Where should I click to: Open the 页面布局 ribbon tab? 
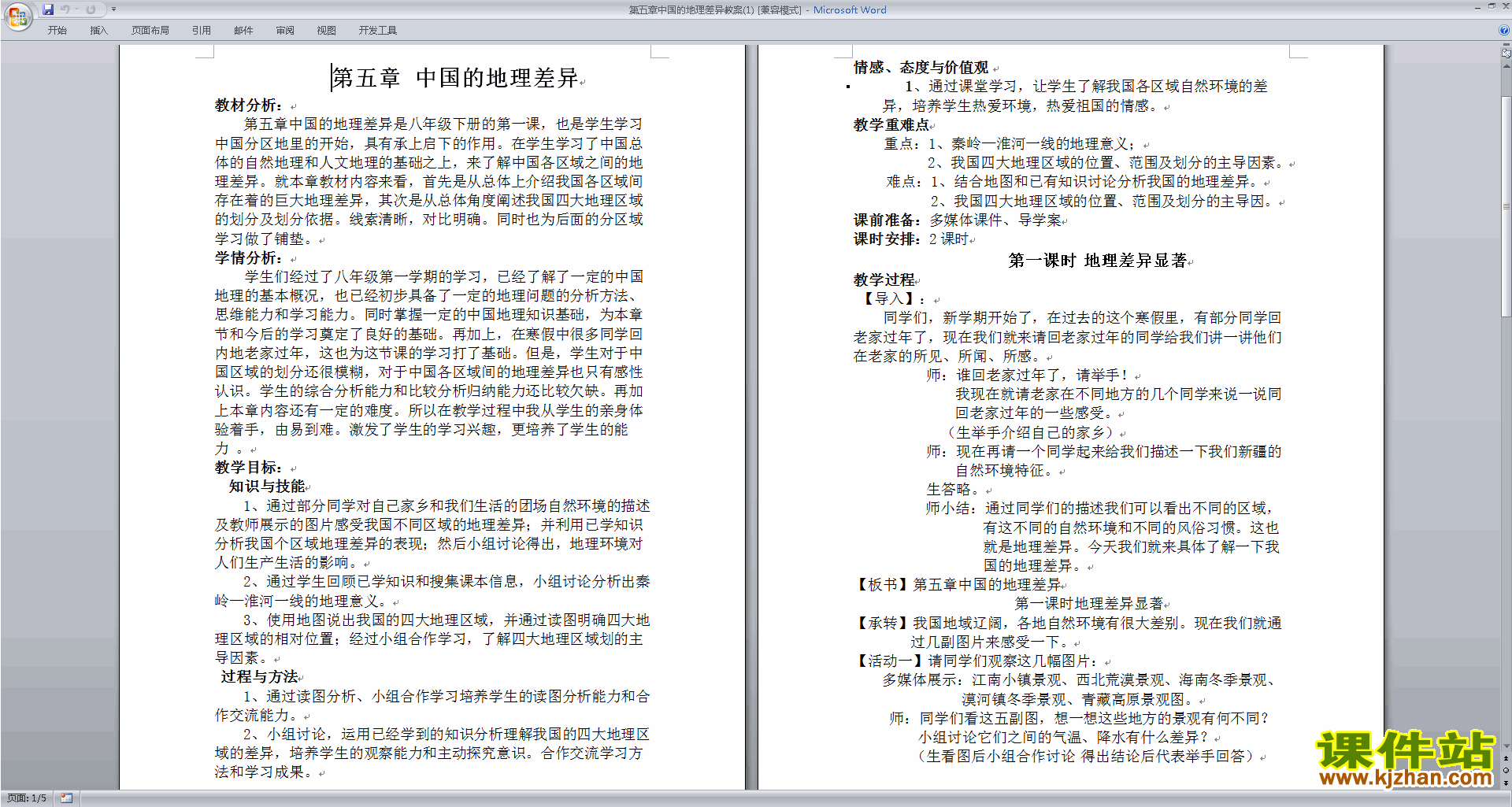tap(150, 31)
